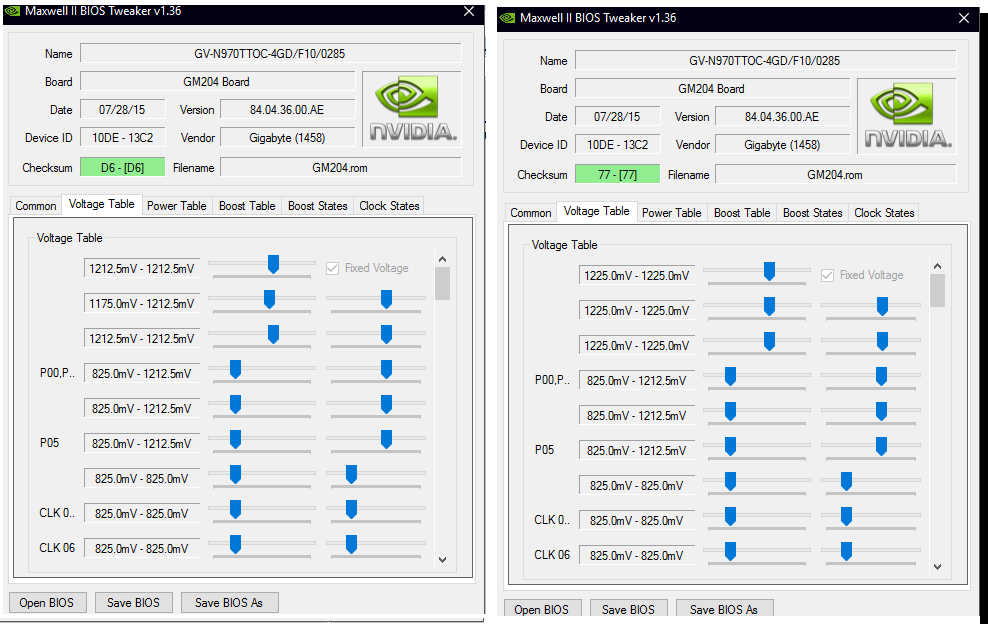Click NVIDIA logo in right window
The width and height of the screenshot is (988, 624).
pyautogui.click(x=907, y=116)
